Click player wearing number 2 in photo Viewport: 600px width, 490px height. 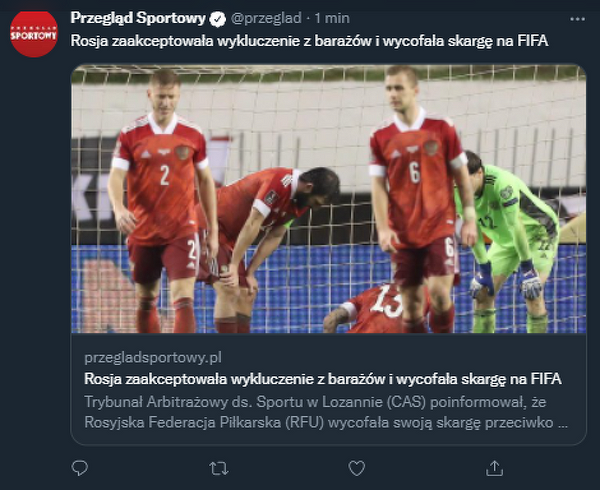click(x=161, y=201)
